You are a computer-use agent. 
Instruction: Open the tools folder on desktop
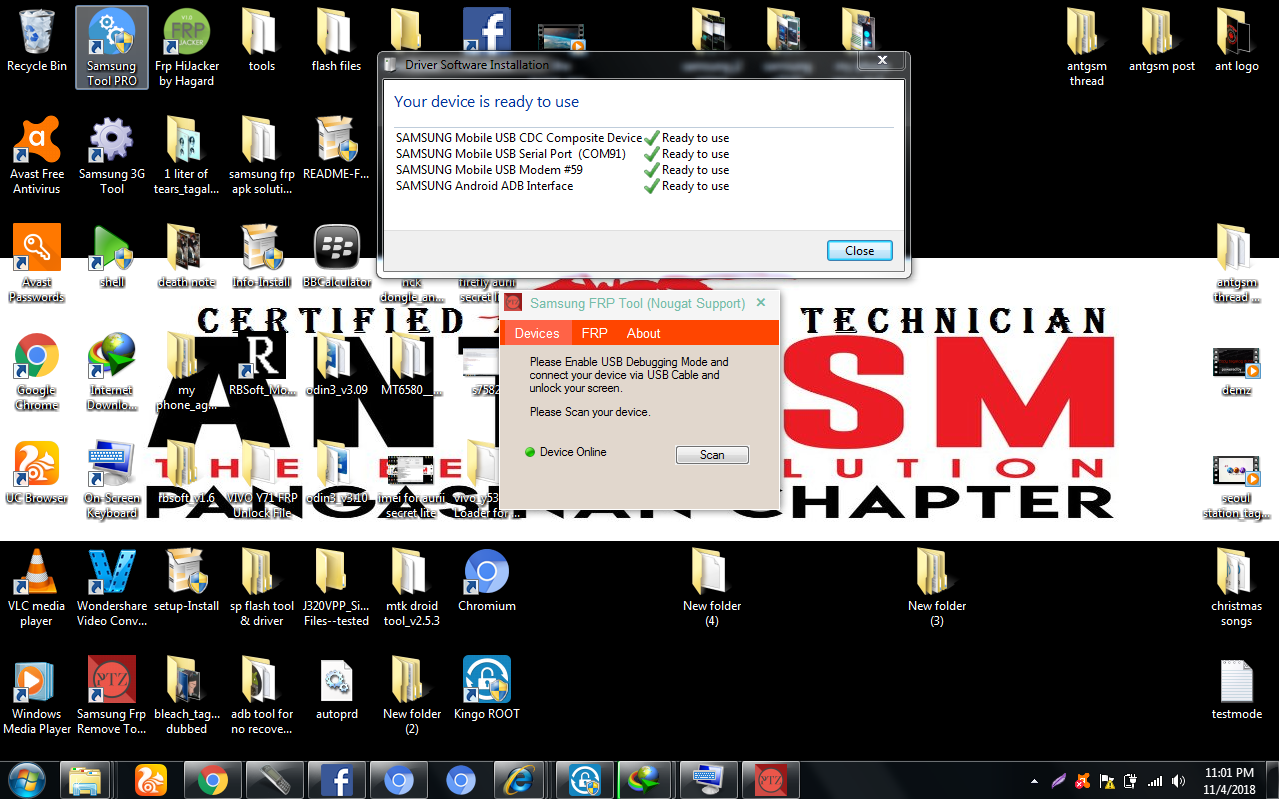[262, 42]
